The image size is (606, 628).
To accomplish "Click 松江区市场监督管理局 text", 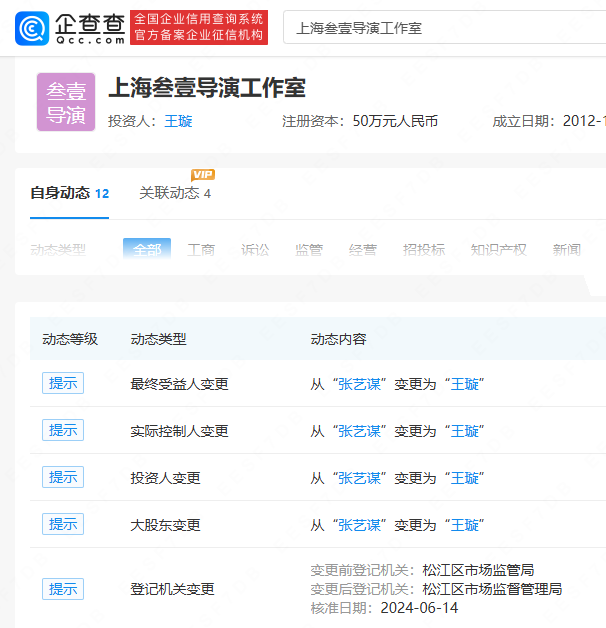I will [492, 589].
